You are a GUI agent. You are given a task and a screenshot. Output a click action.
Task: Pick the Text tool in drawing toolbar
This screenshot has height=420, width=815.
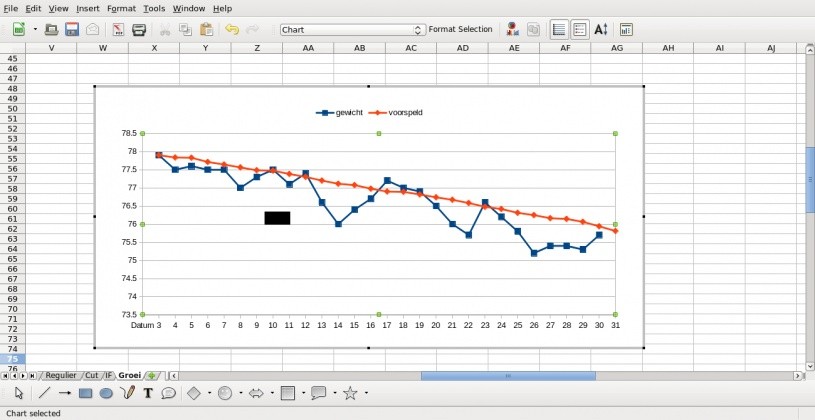tap(148, 393)
